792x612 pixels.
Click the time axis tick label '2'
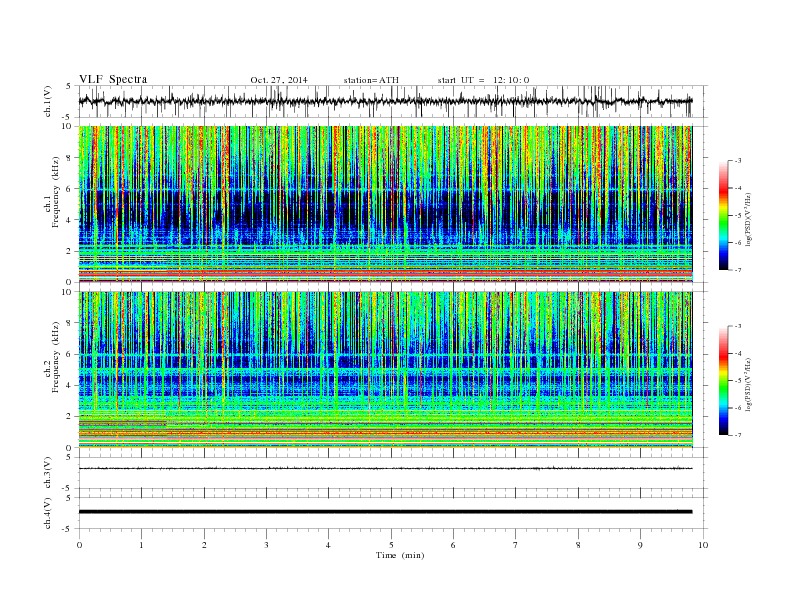click(x=204, y=545)
